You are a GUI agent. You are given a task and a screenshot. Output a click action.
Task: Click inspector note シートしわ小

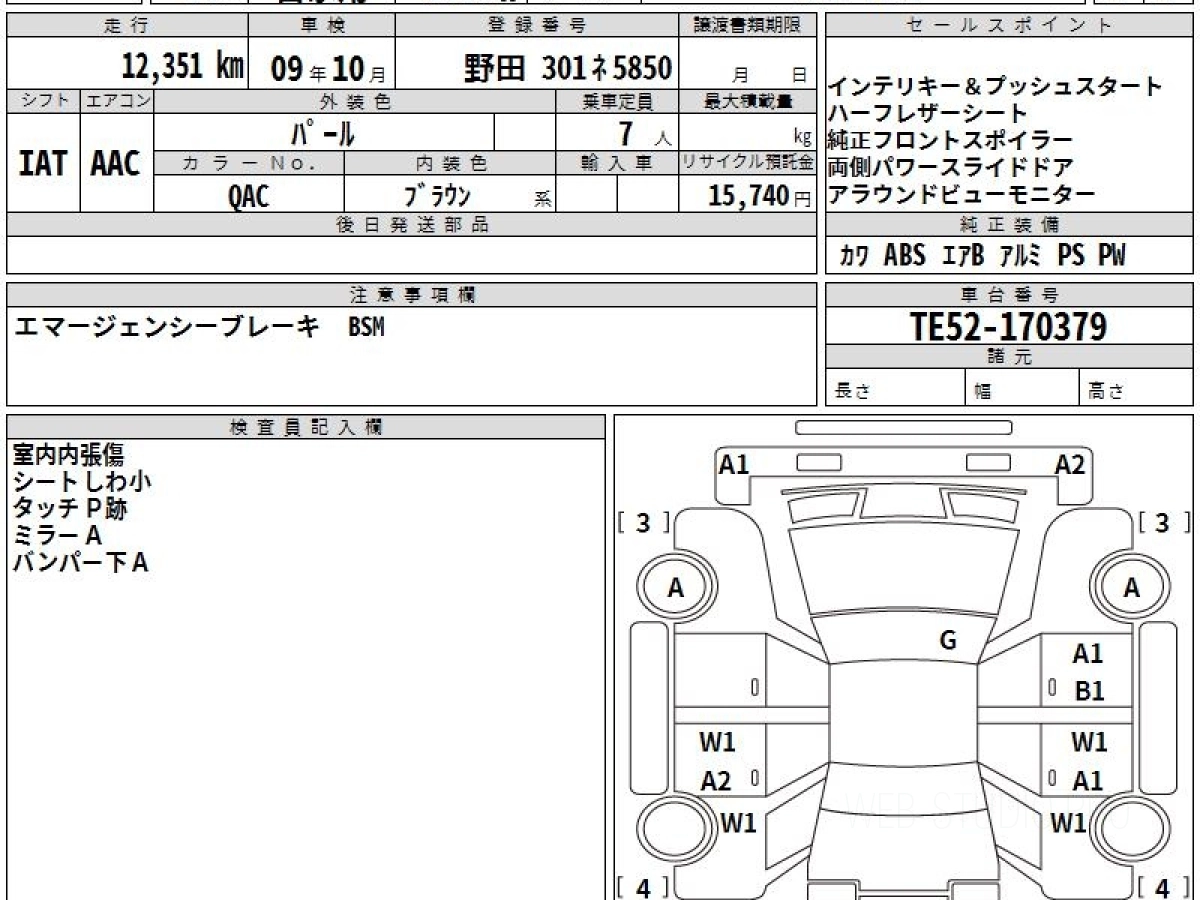click(81, 482)
